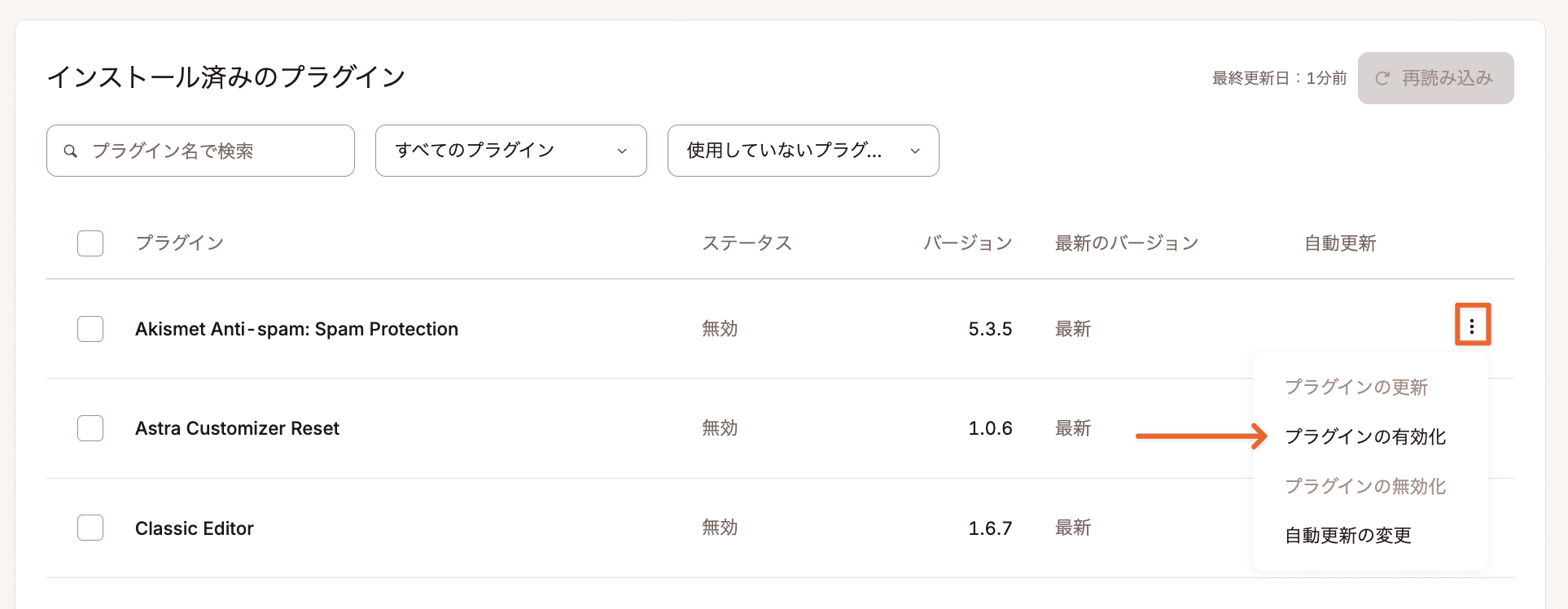Image resolution: width=1568 pixels, height=609 pixels.
Task: Click the search icon inside プラグイン名で検索 field
Action: click(71, 150)
